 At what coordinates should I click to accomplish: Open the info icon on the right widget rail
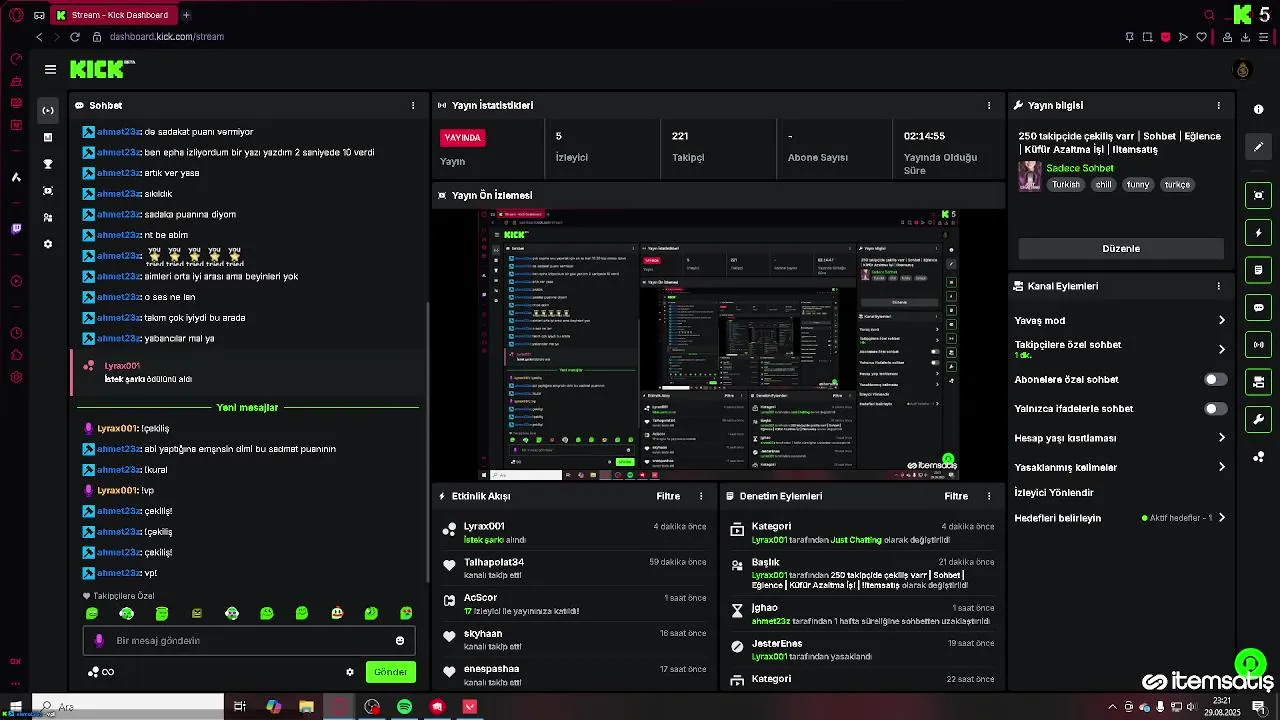(1258, 109)
